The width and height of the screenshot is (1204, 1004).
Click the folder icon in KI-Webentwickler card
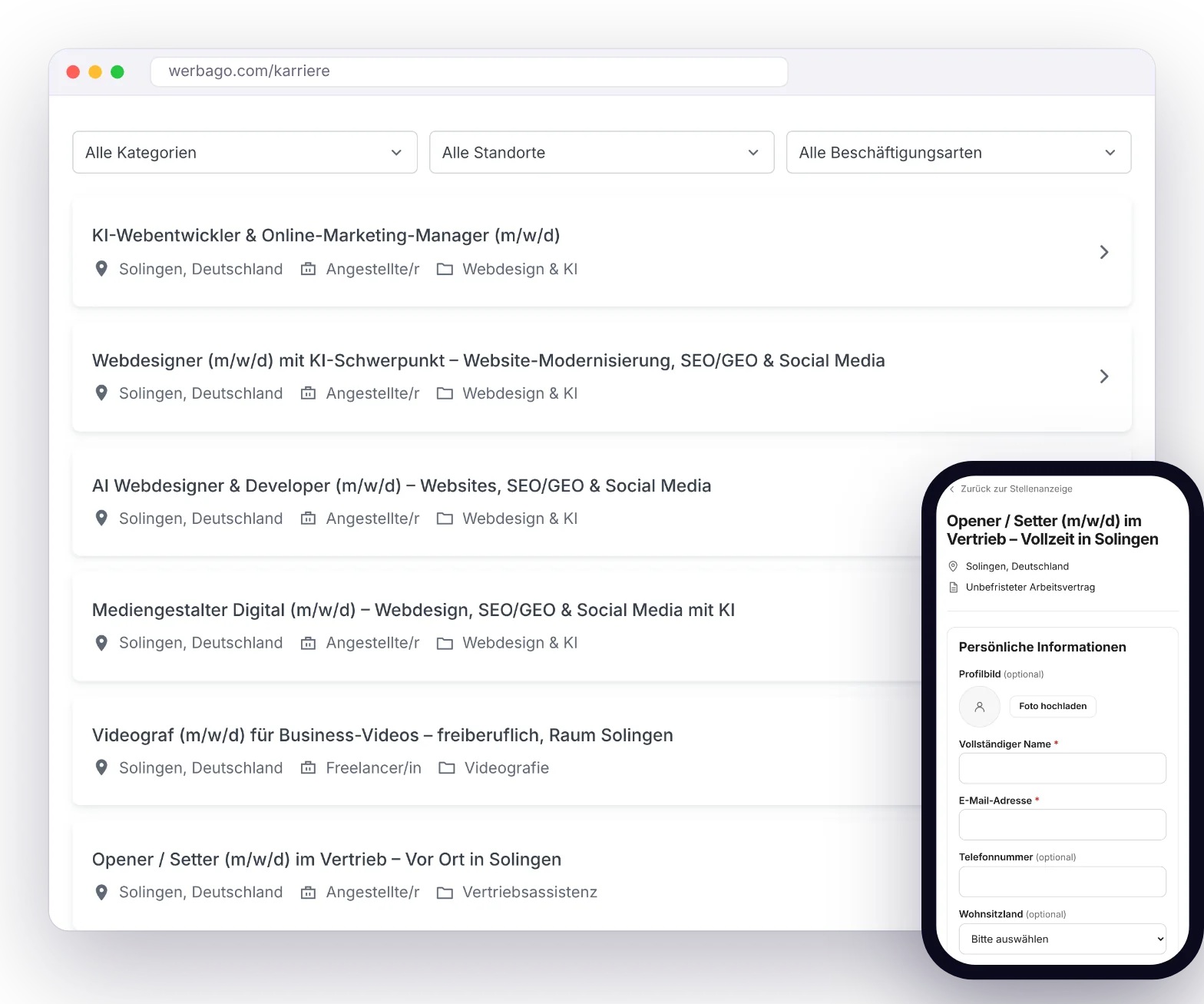point(445,269)
